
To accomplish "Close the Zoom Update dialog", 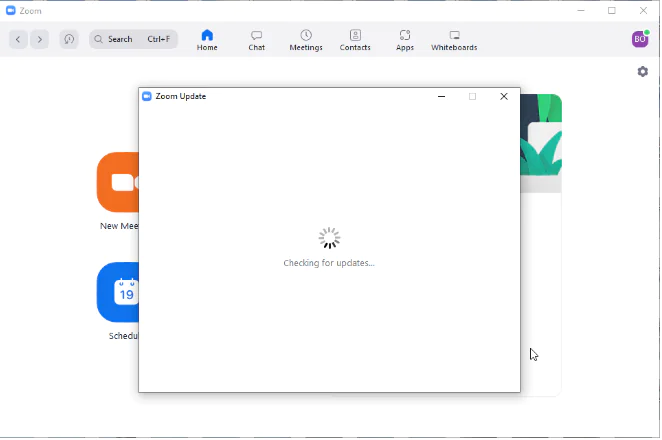I will click(504, 97).
